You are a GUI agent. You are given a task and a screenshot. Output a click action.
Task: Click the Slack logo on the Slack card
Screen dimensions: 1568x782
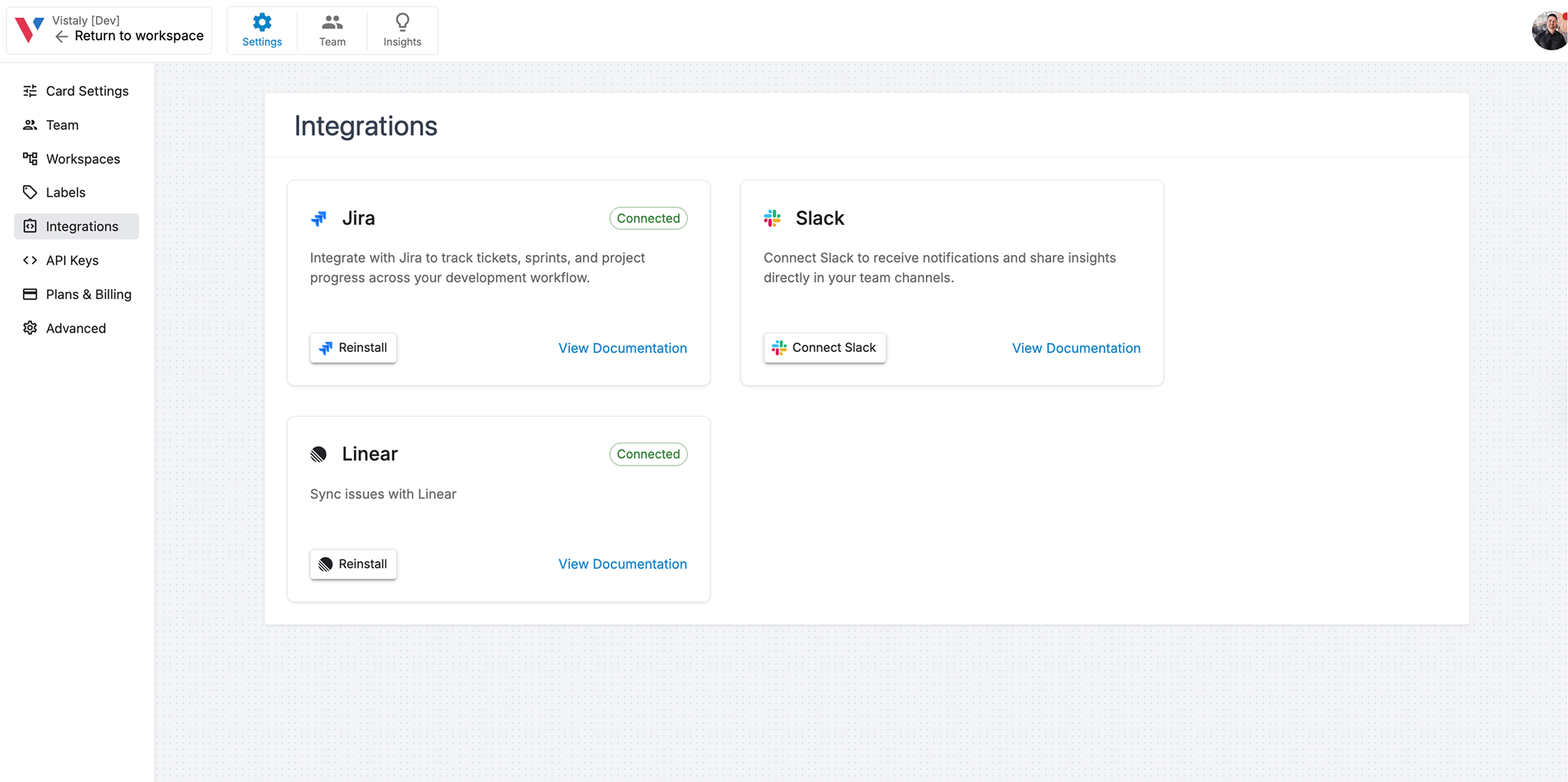click(772, 218)
